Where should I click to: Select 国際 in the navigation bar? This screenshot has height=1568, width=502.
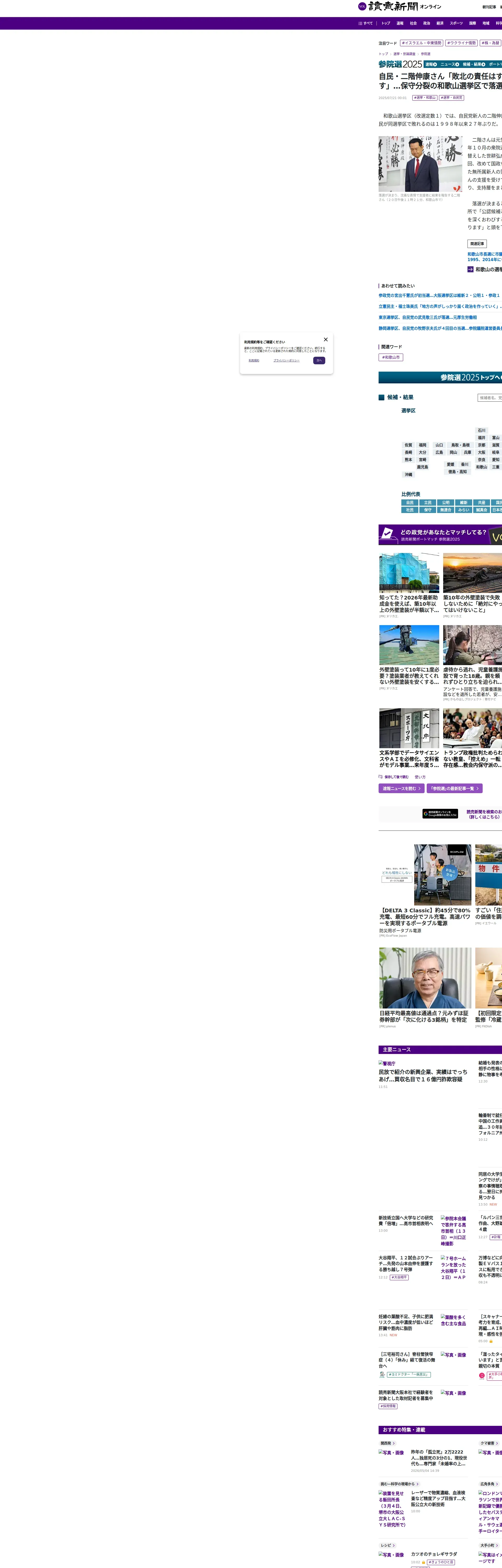coord(473,23)
